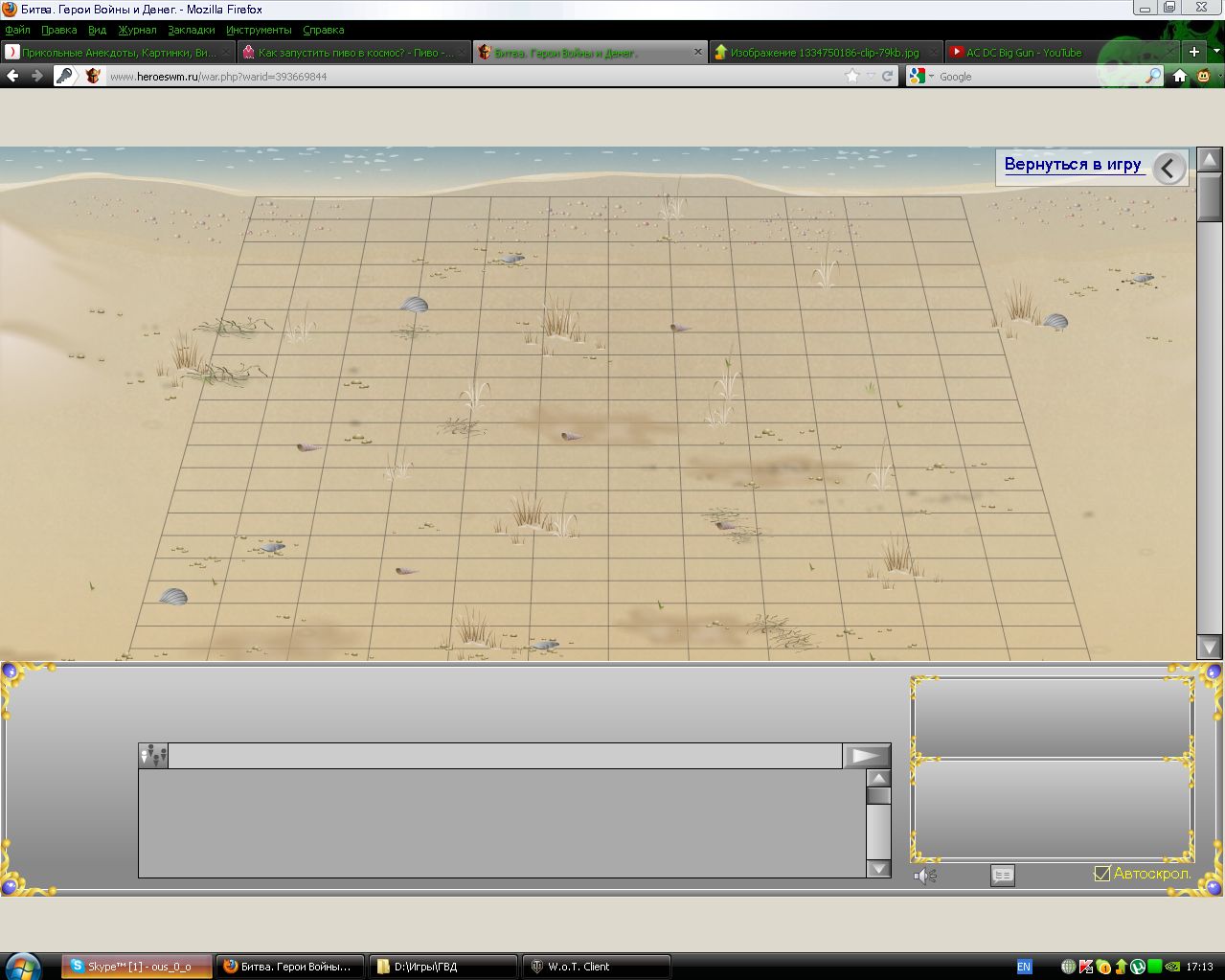Click the monkey addon icon in toolbar
1225x980 pixels.
pyautogui.click(x=1204, y=76)
